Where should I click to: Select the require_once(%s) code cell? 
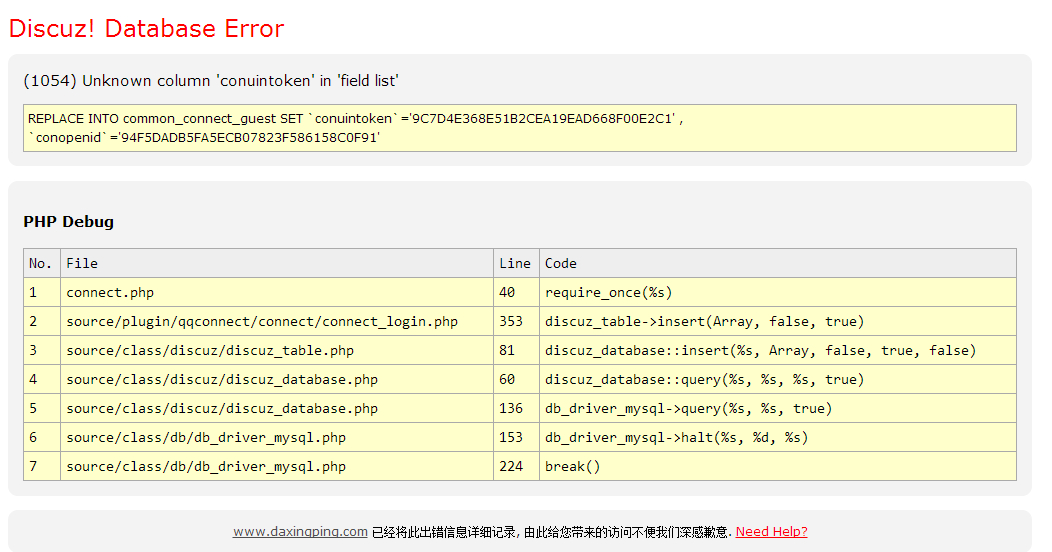point(778,292)
